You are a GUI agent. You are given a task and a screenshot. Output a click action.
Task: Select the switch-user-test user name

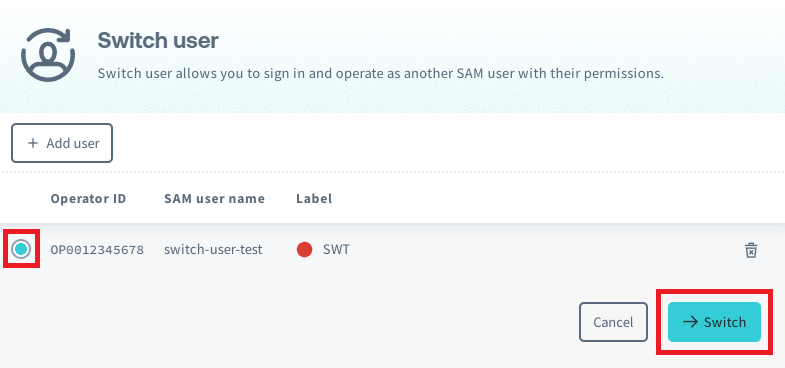[213, 249]
